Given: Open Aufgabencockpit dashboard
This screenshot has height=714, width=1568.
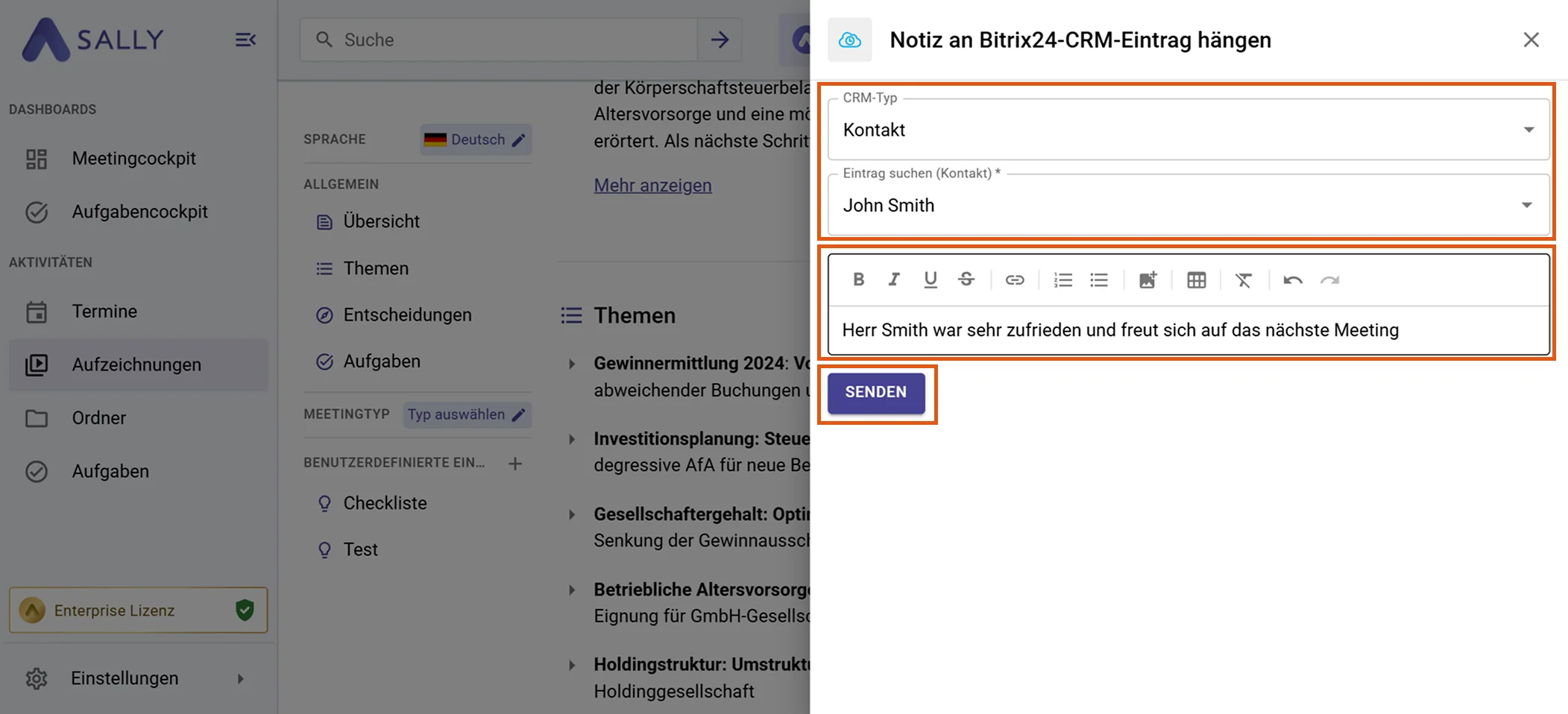Looking at the screenshot, I should tap(139, 212).
